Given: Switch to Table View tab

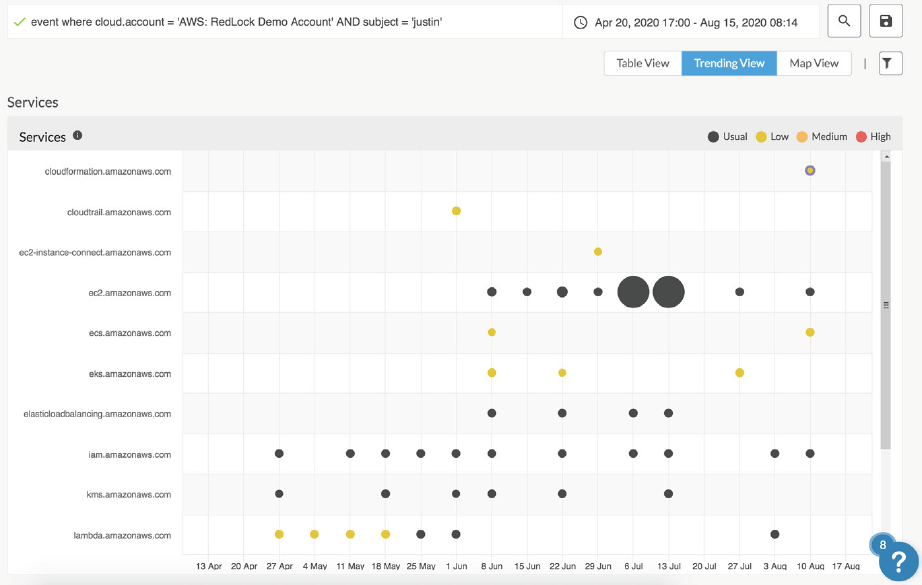Looking at the screenshot, I should pyautogui.click(x=642, y=63).
